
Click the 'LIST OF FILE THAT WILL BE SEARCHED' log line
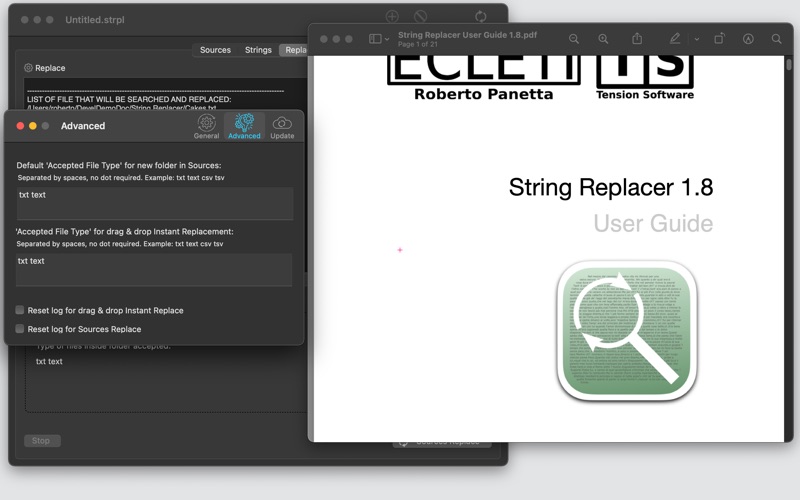coord(129,99)
